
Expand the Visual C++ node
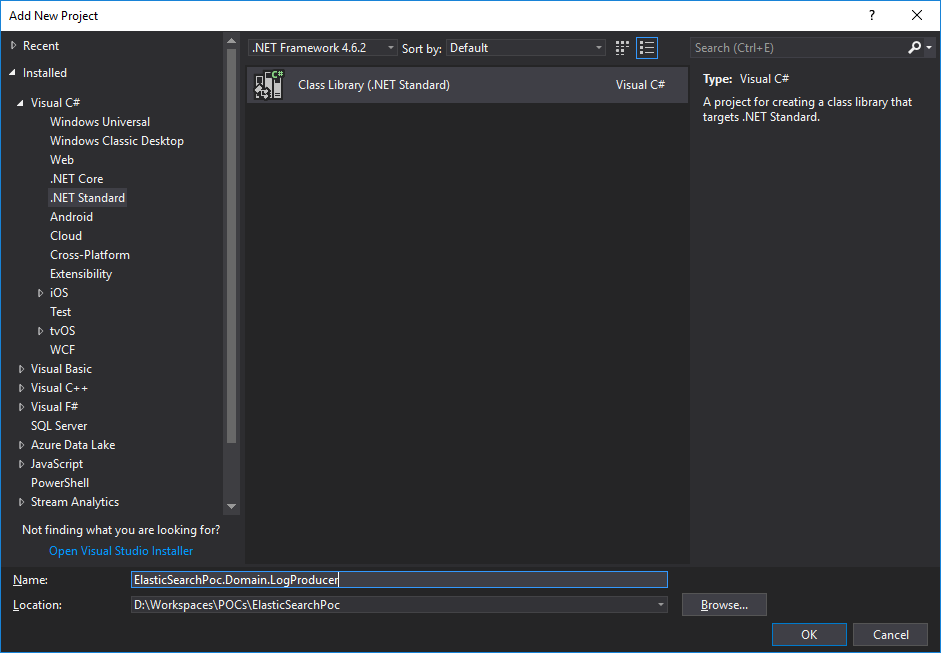21,388
